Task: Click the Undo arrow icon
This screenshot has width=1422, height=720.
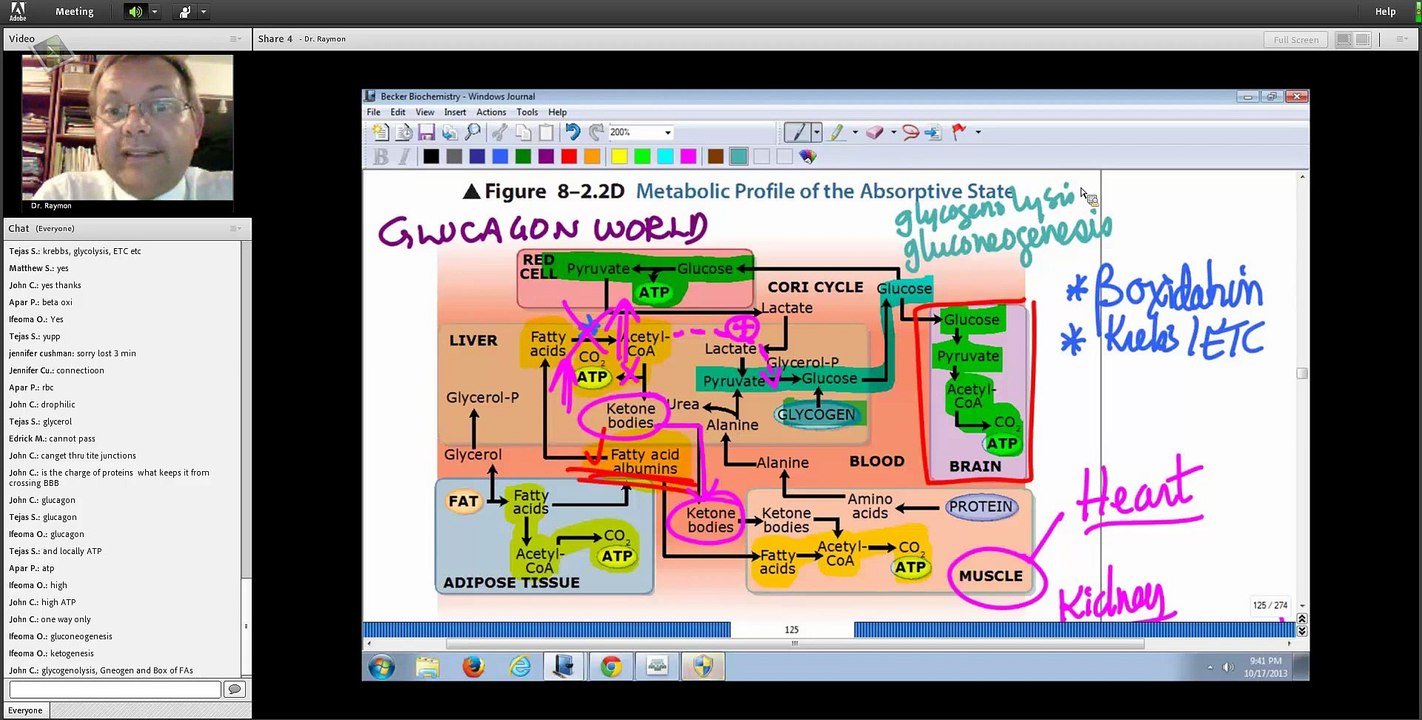Action: point(572,132)
